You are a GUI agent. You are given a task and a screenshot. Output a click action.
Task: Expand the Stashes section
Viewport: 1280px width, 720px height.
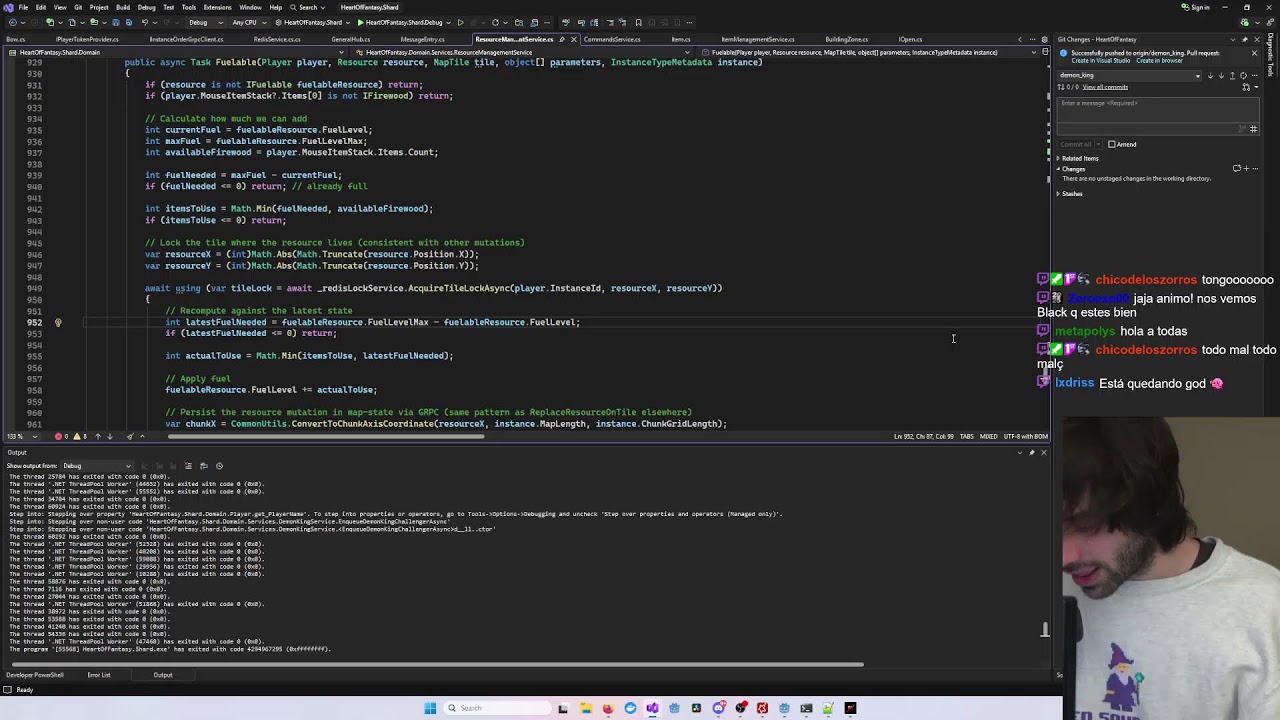coord(1058,194)
